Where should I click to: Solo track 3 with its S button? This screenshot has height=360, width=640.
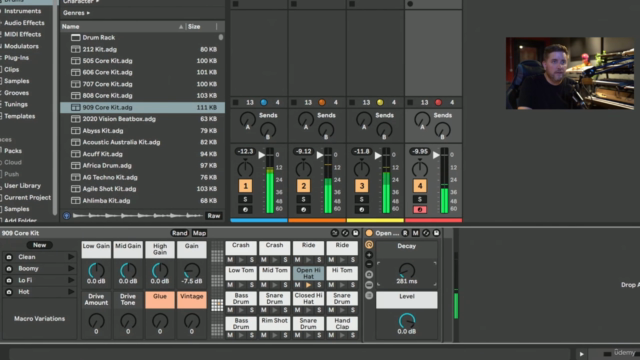362,199
